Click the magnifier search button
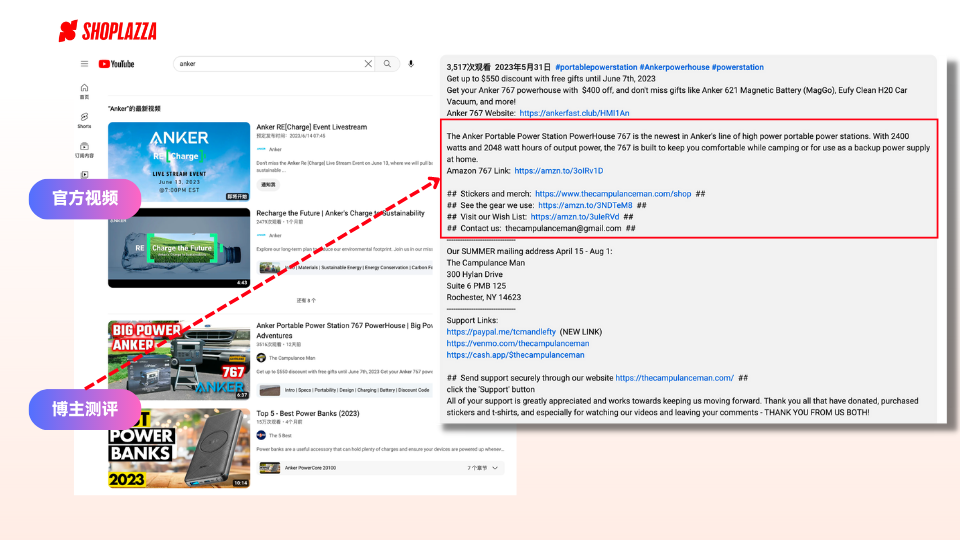This screenshot has height=540, width=960. coord(388,64)
